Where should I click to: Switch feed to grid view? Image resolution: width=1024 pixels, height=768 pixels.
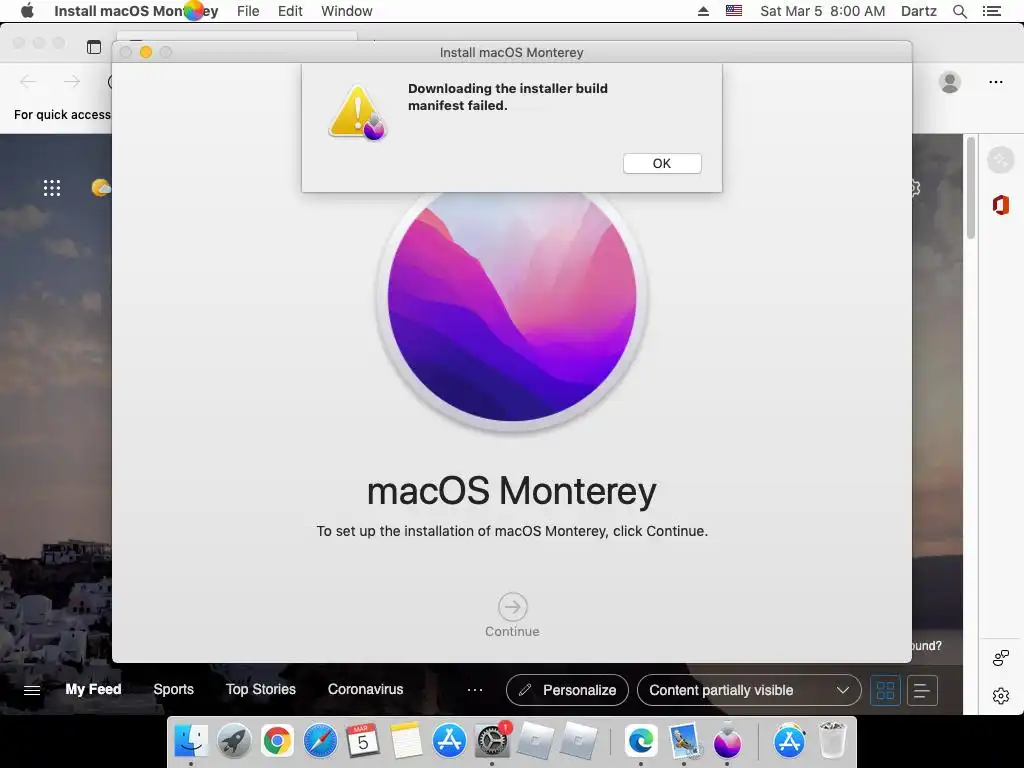pos(886,690)
